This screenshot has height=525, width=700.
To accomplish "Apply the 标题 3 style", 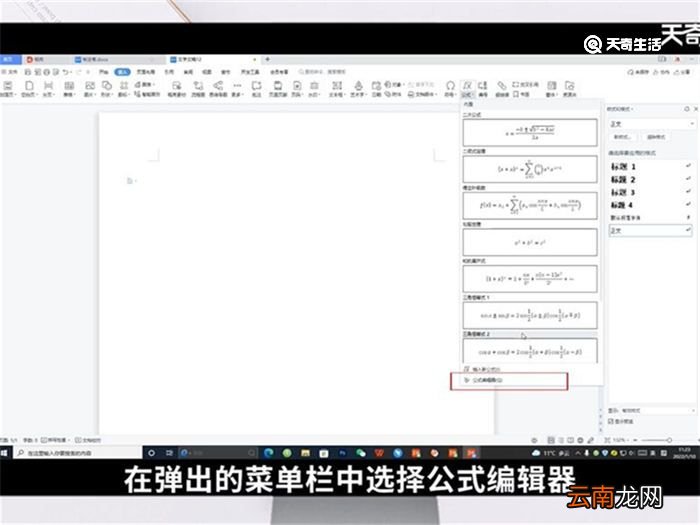I will 651,192.
